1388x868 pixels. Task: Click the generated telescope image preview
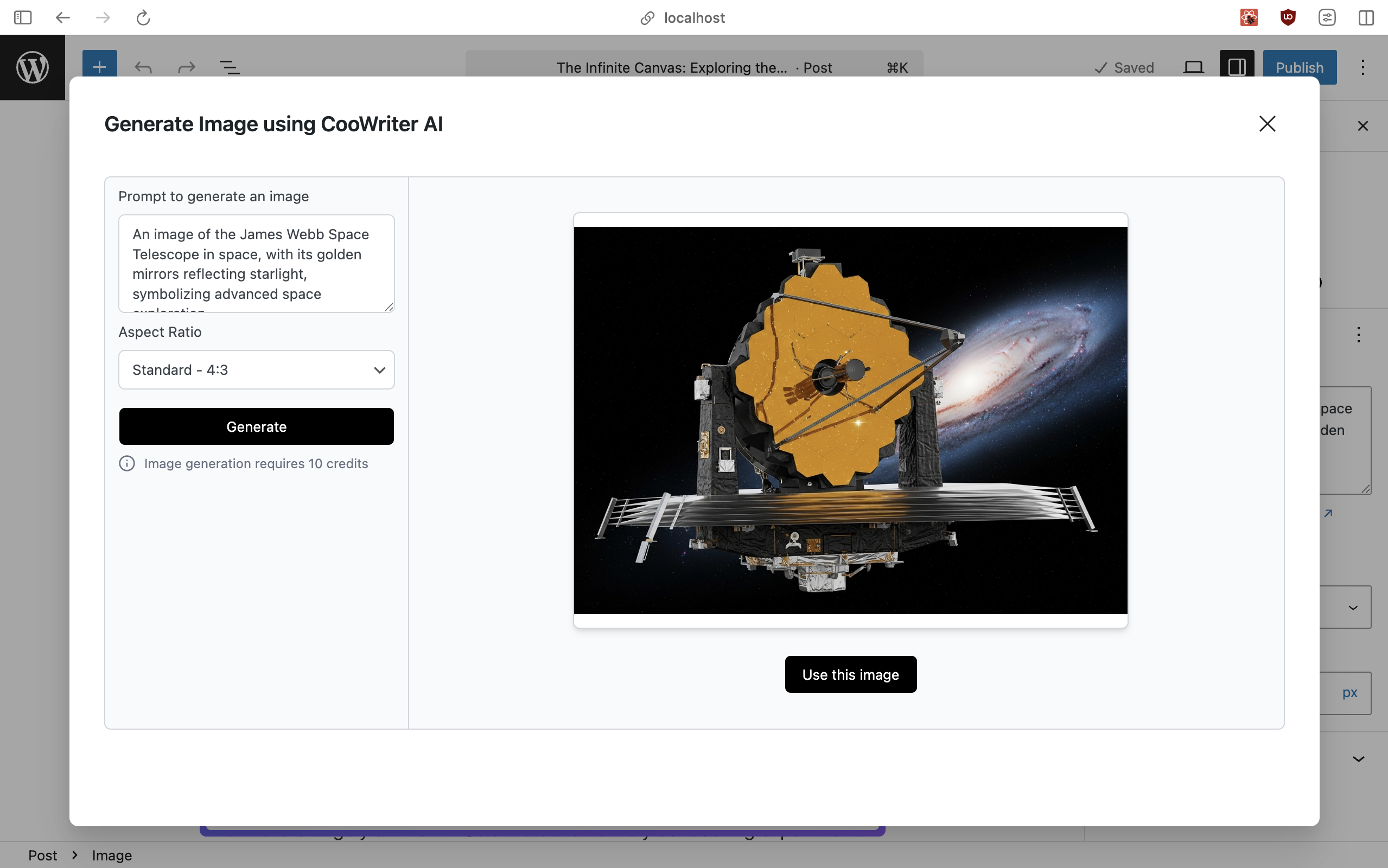pyautogui.click(x=850, y=420)
